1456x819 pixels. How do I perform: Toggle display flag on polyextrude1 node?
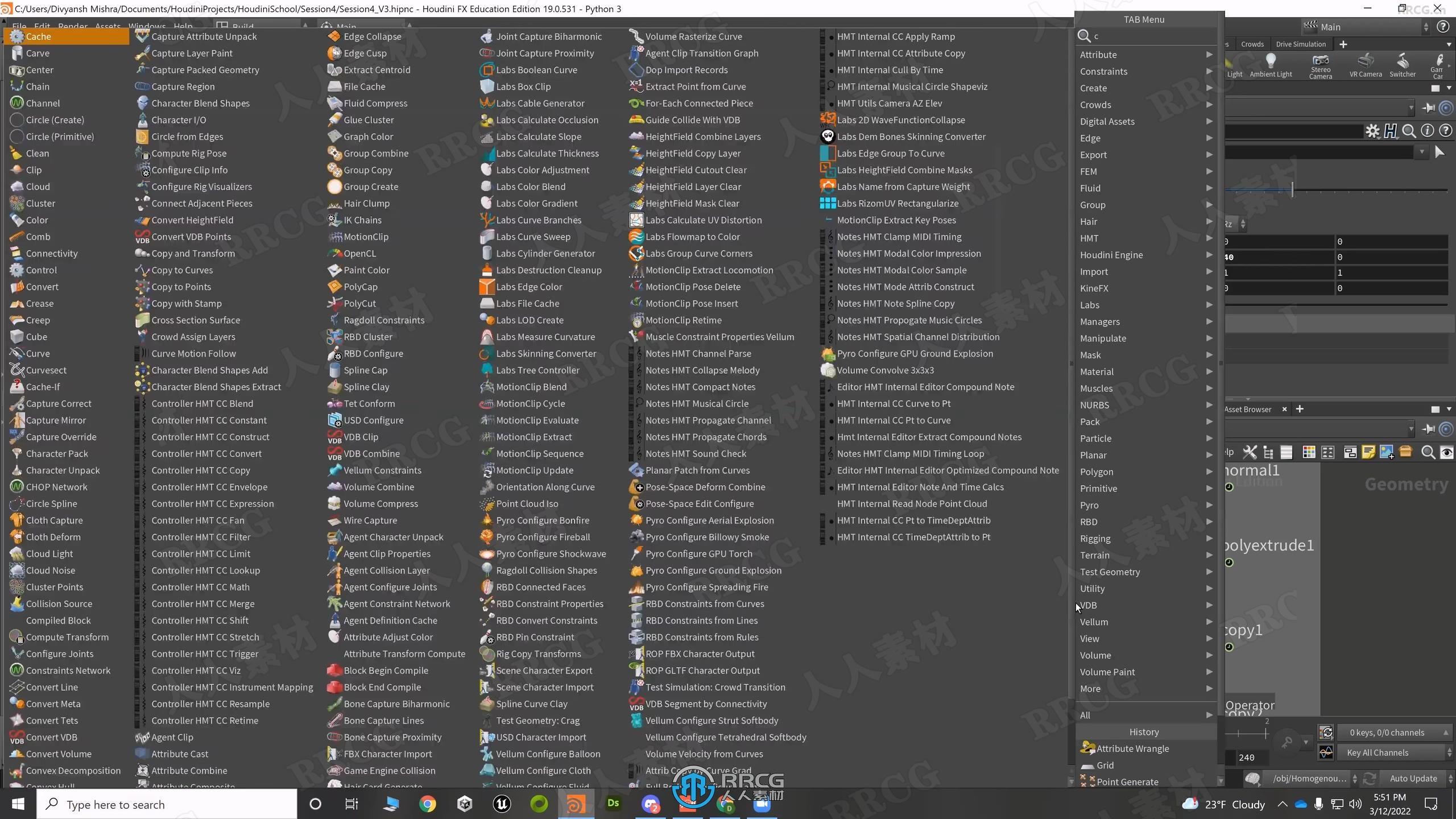pyautogui.click(x=1229, y=562)
